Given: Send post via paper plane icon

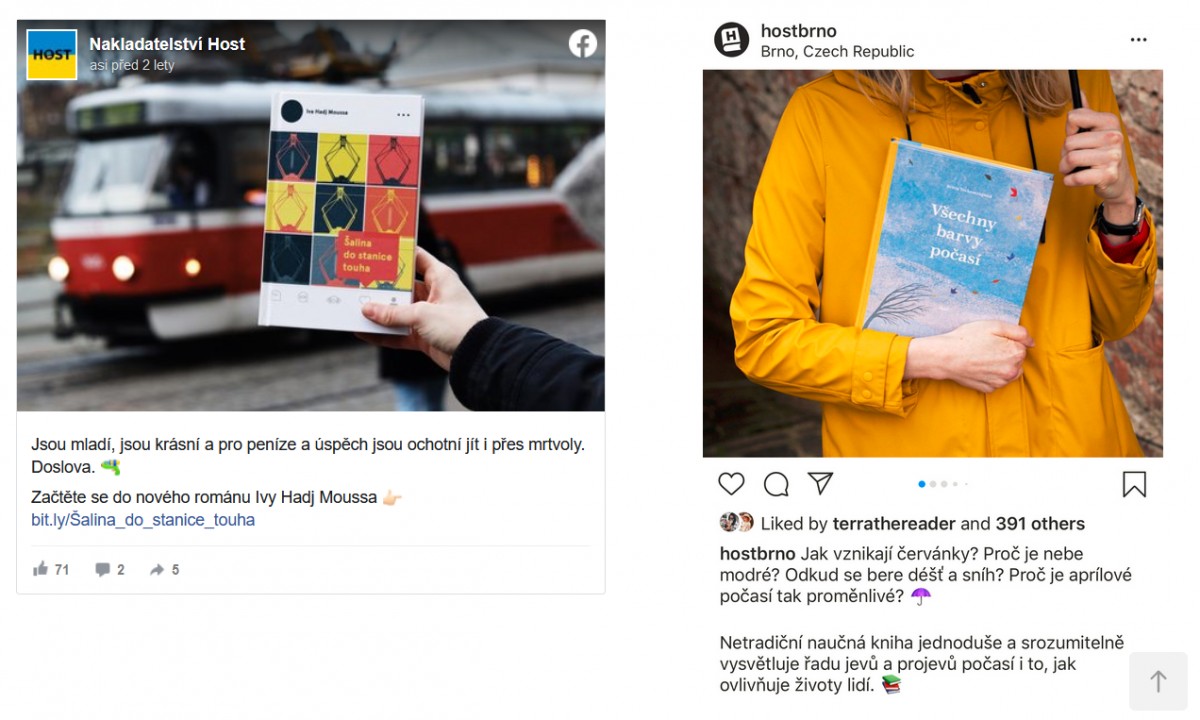Looking at the screenshot, I should pyautogui.click(x=820, y=484).
